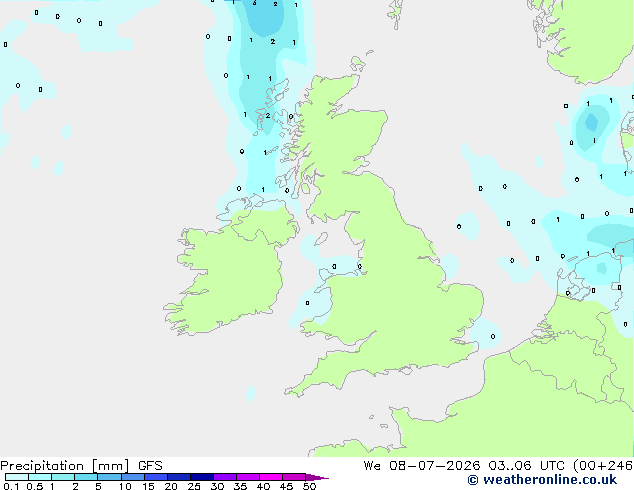Select the 30–35 mm purple legend swatch
This screenshot has height=490, width=634.
tap(225, 477)
